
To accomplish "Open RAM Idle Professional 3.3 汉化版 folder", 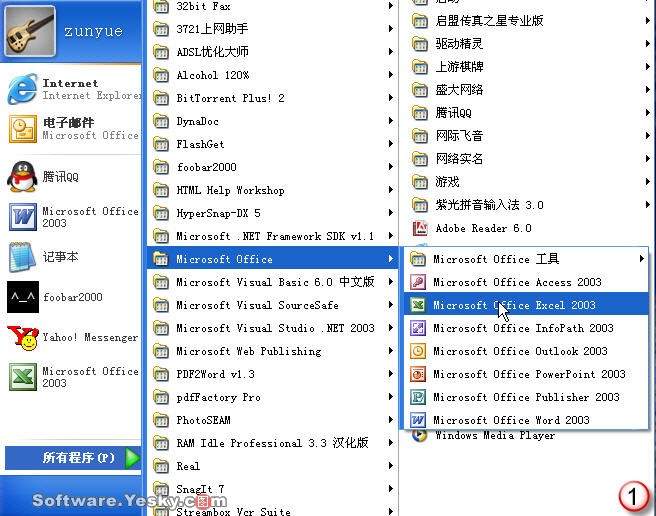I will (x=273, y=443).
